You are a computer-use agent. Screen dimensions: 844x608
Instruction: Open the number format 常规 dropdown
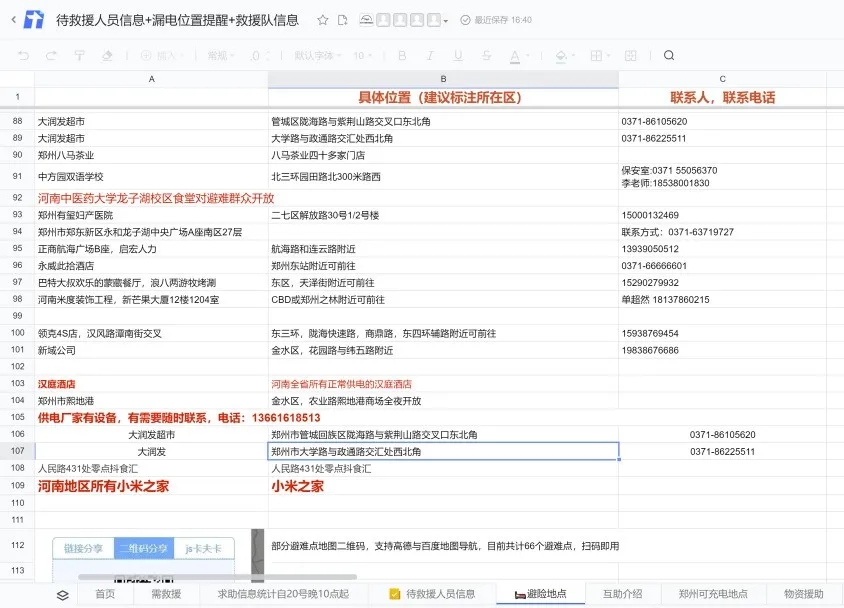221,55
